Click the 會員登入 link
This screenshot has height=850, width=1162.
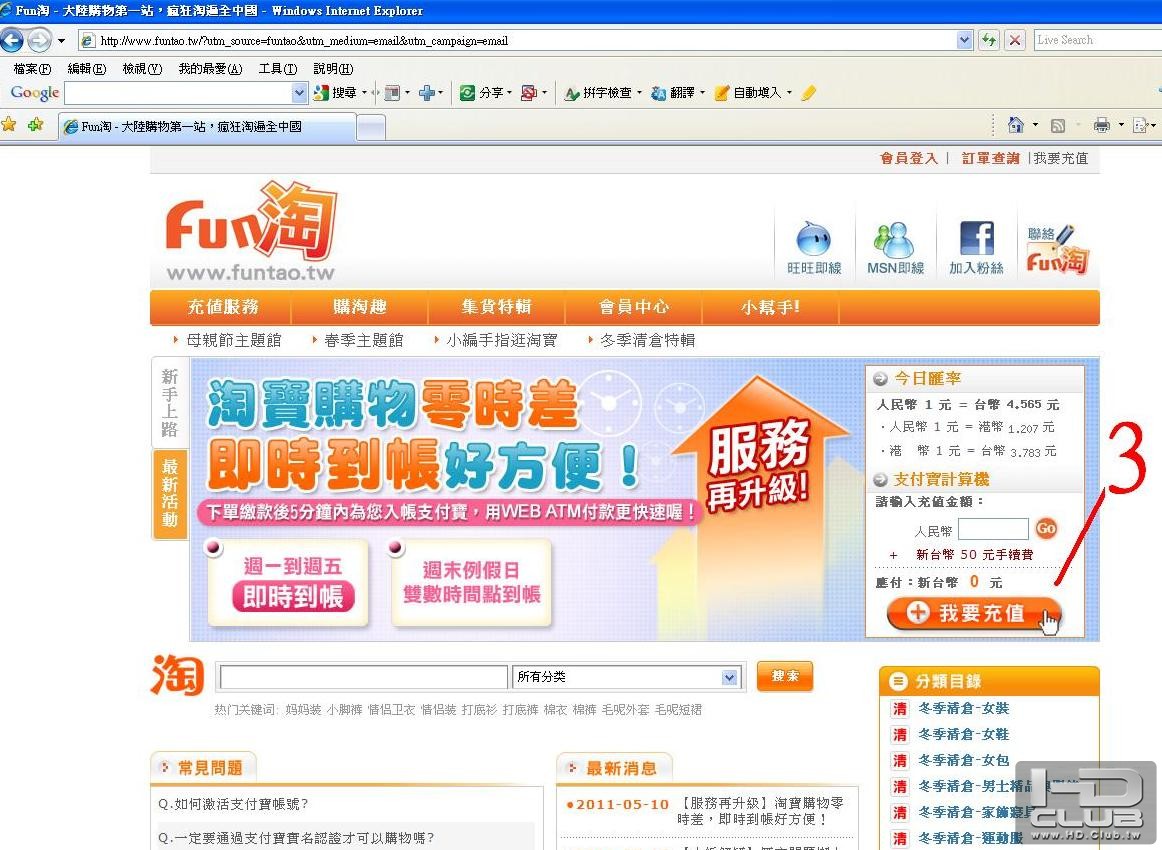point(909,158)
